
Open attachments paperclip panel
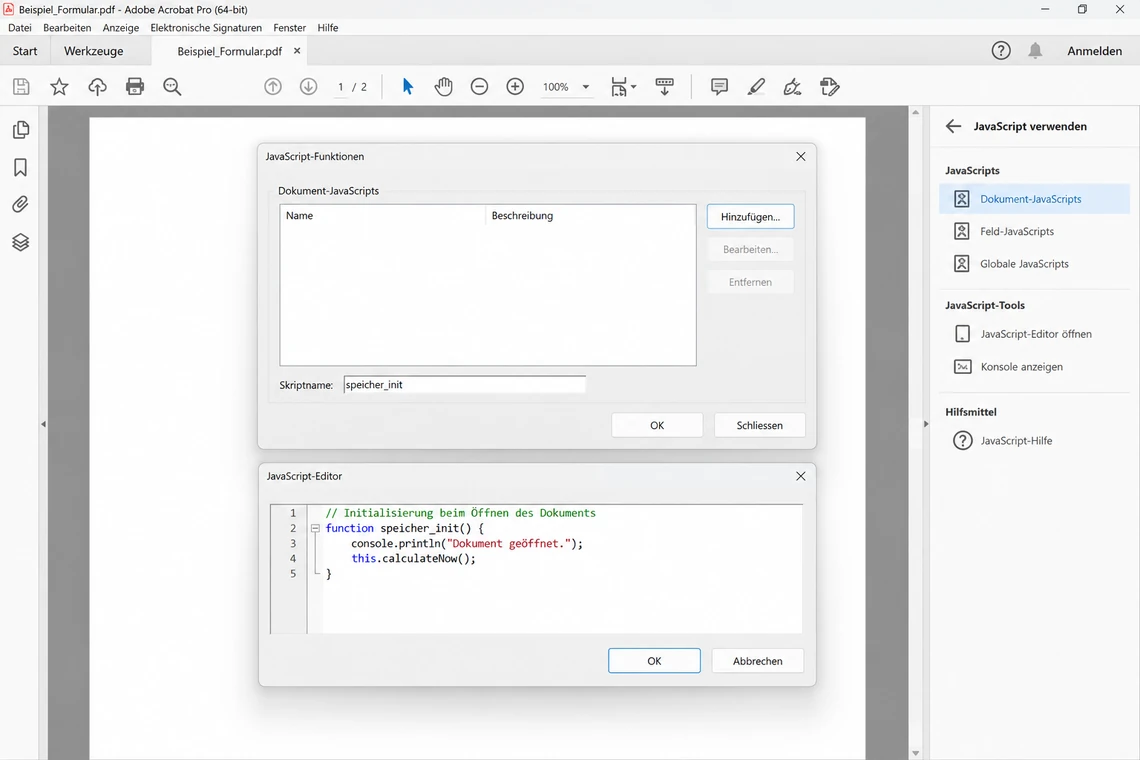20,204
